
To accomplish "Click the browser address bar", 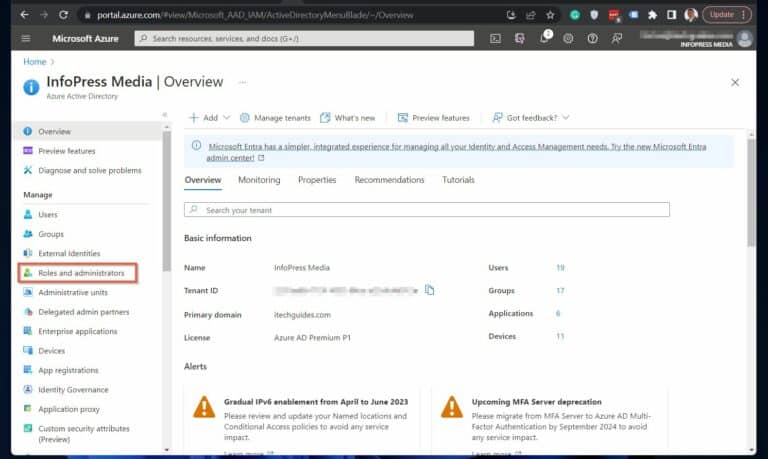I will point(294,15).
